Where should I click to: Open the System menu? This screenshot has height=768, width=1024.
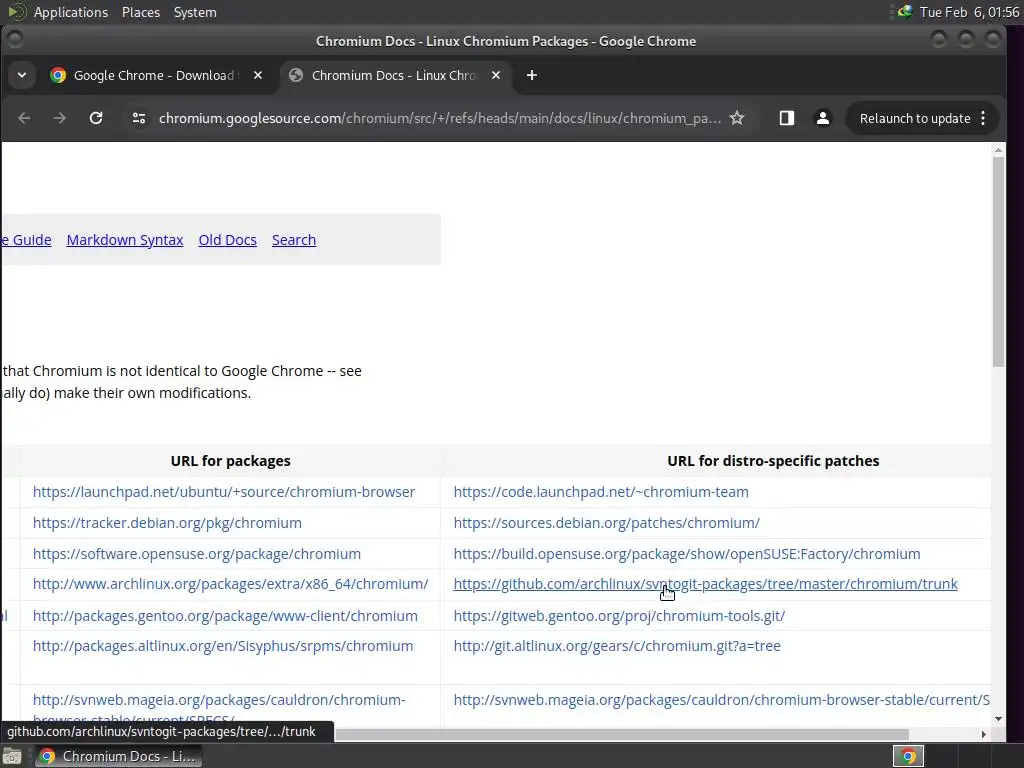click(195, 12)
